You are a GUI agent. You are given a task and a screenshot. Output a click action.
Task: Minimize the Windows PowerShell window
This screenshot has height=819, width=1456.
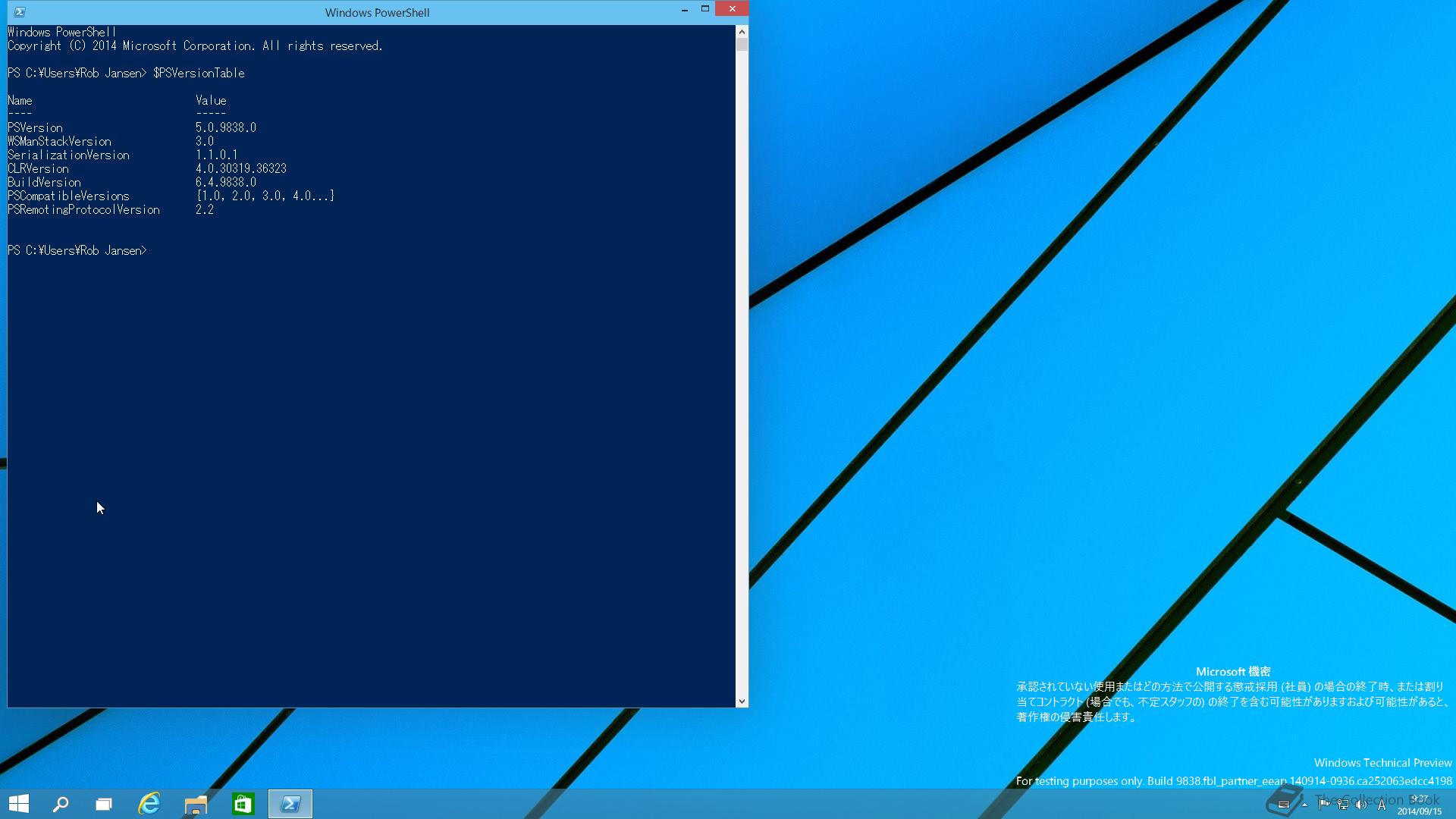click(x=685, y=9)
